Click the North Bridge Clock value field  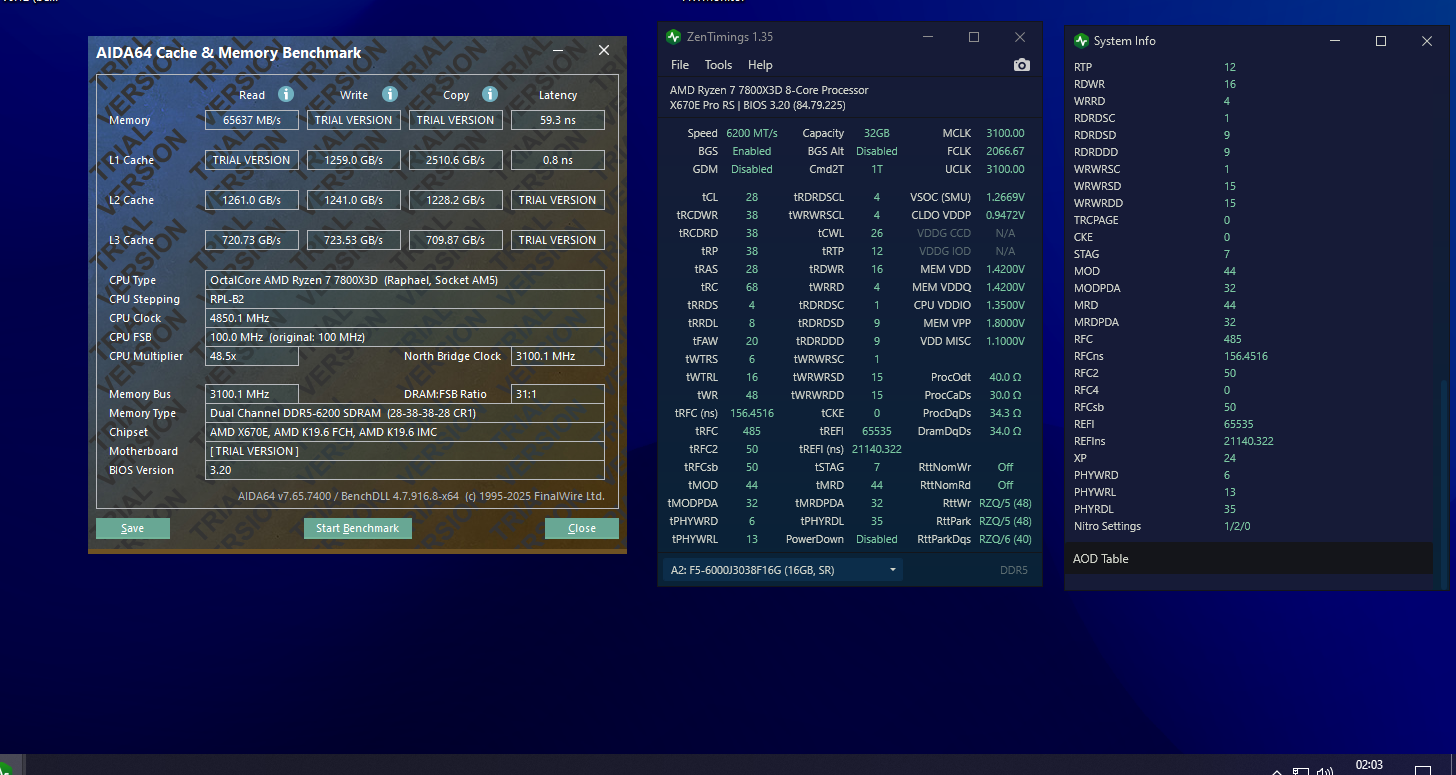(x=558, y=356)
